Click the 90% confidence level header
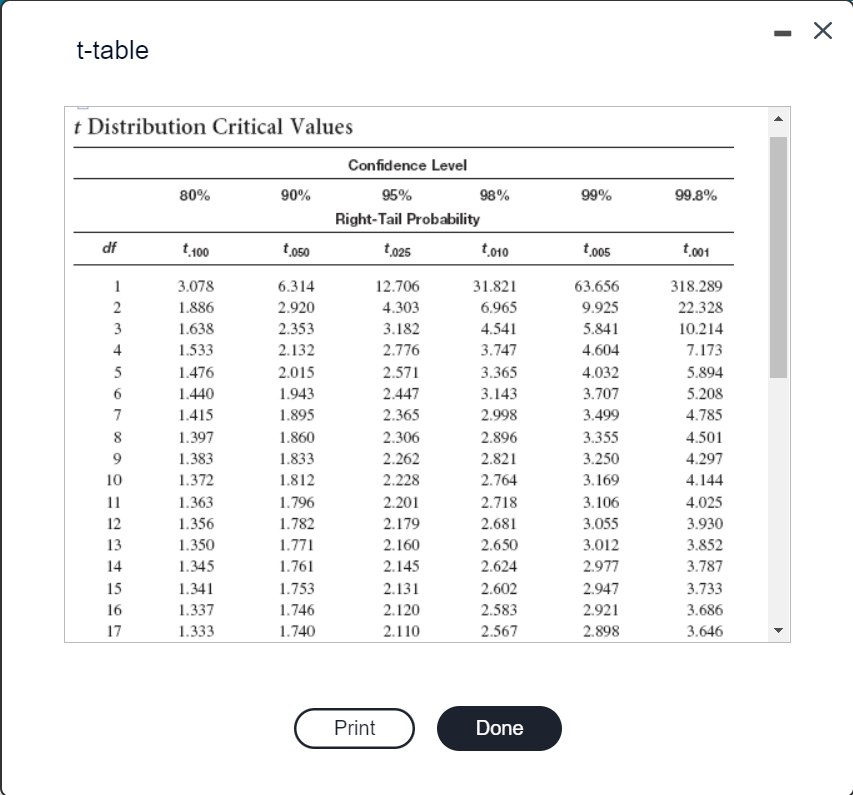Screen dimensions: 853x795 tap(295, 195)
